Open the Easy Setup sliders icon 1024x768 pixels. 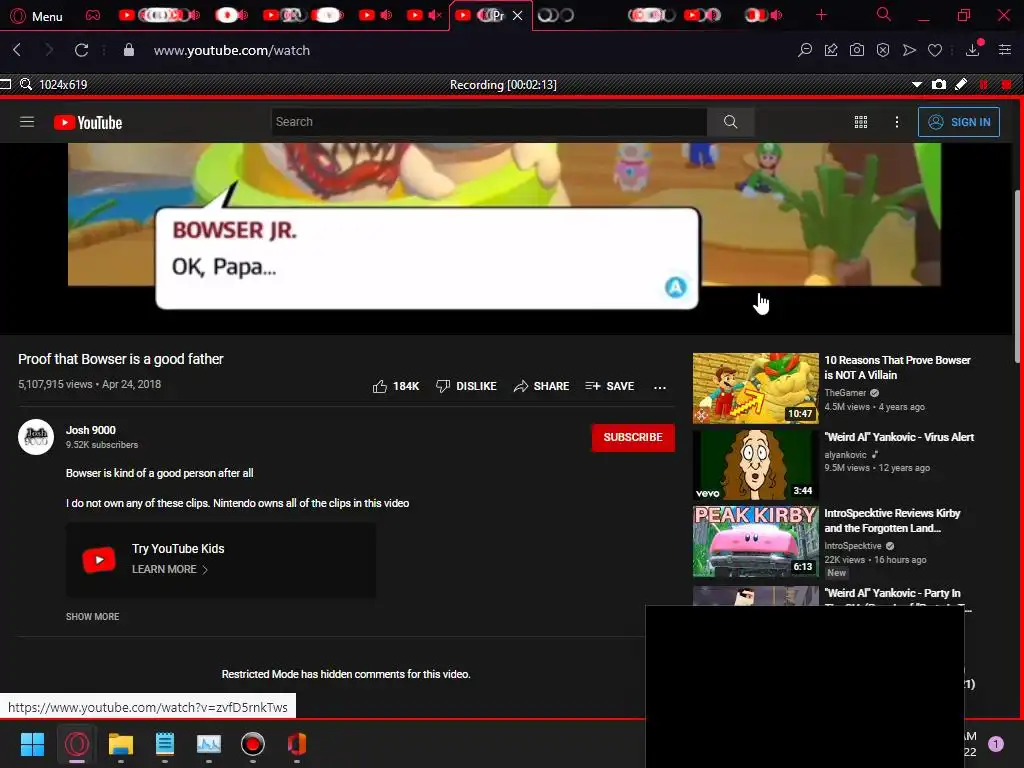(x=1005, y=50)
